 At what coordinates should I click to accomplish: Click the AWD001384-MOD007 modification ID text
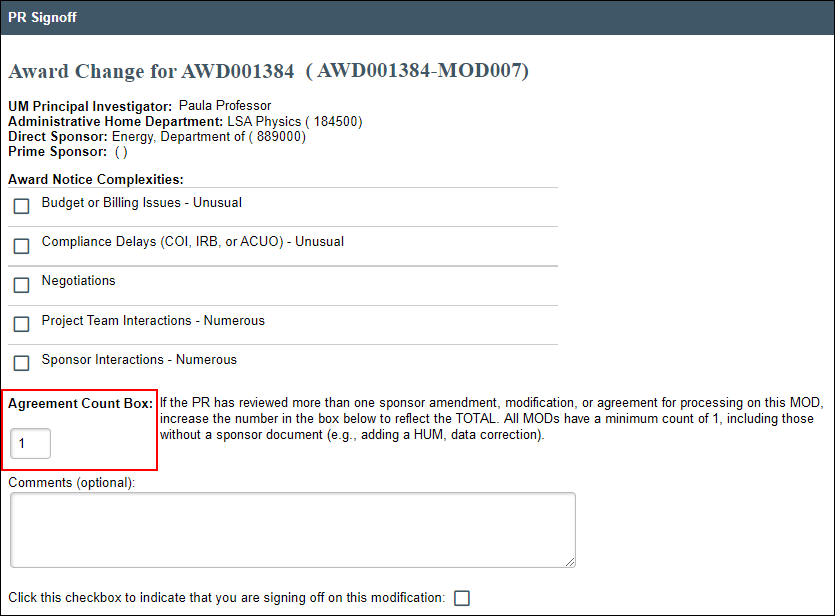417,72
